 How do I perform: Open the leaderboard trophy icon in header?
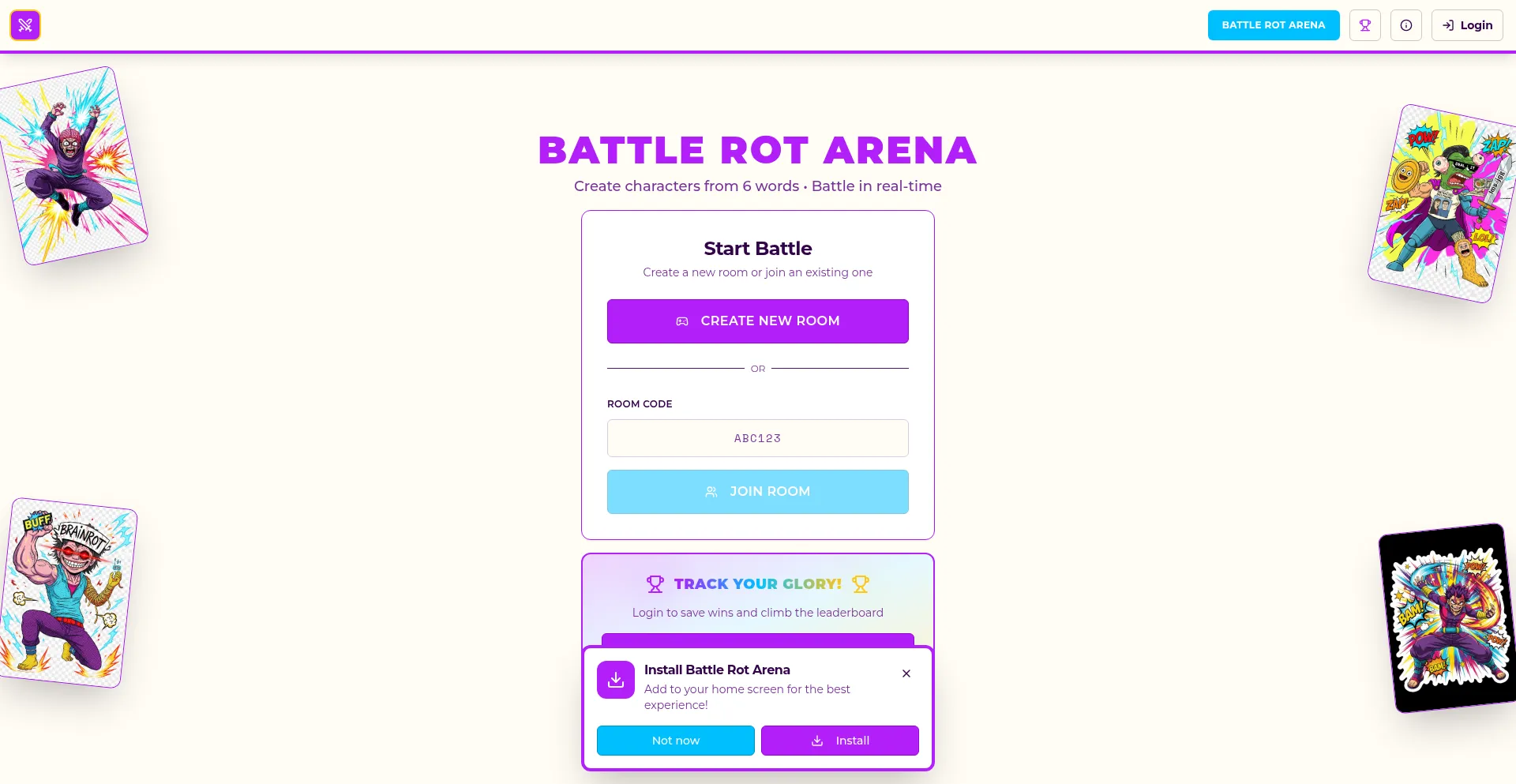coord(1364,25)
